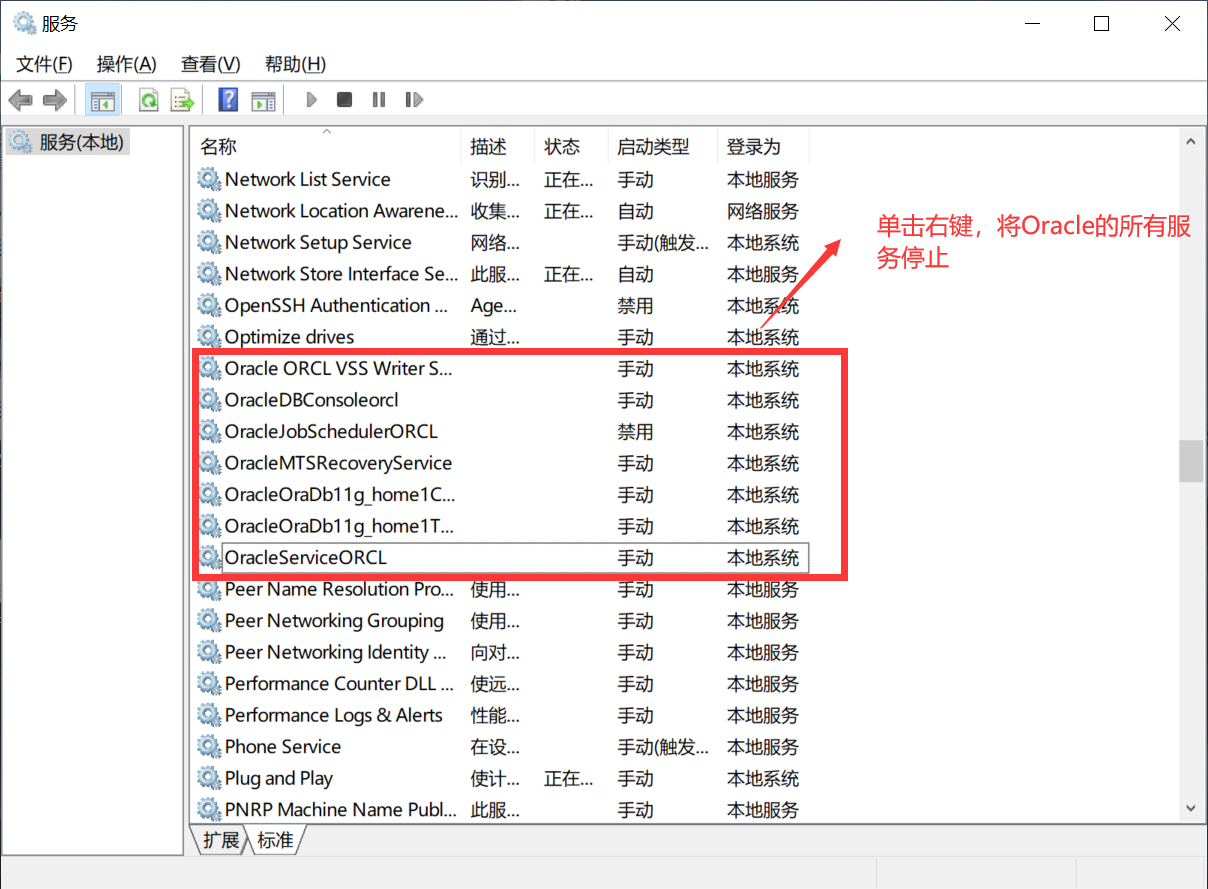Switch to the 标准 tab
The height and width of the screenshot is (889, 1208).
click(x=275, y=840)
